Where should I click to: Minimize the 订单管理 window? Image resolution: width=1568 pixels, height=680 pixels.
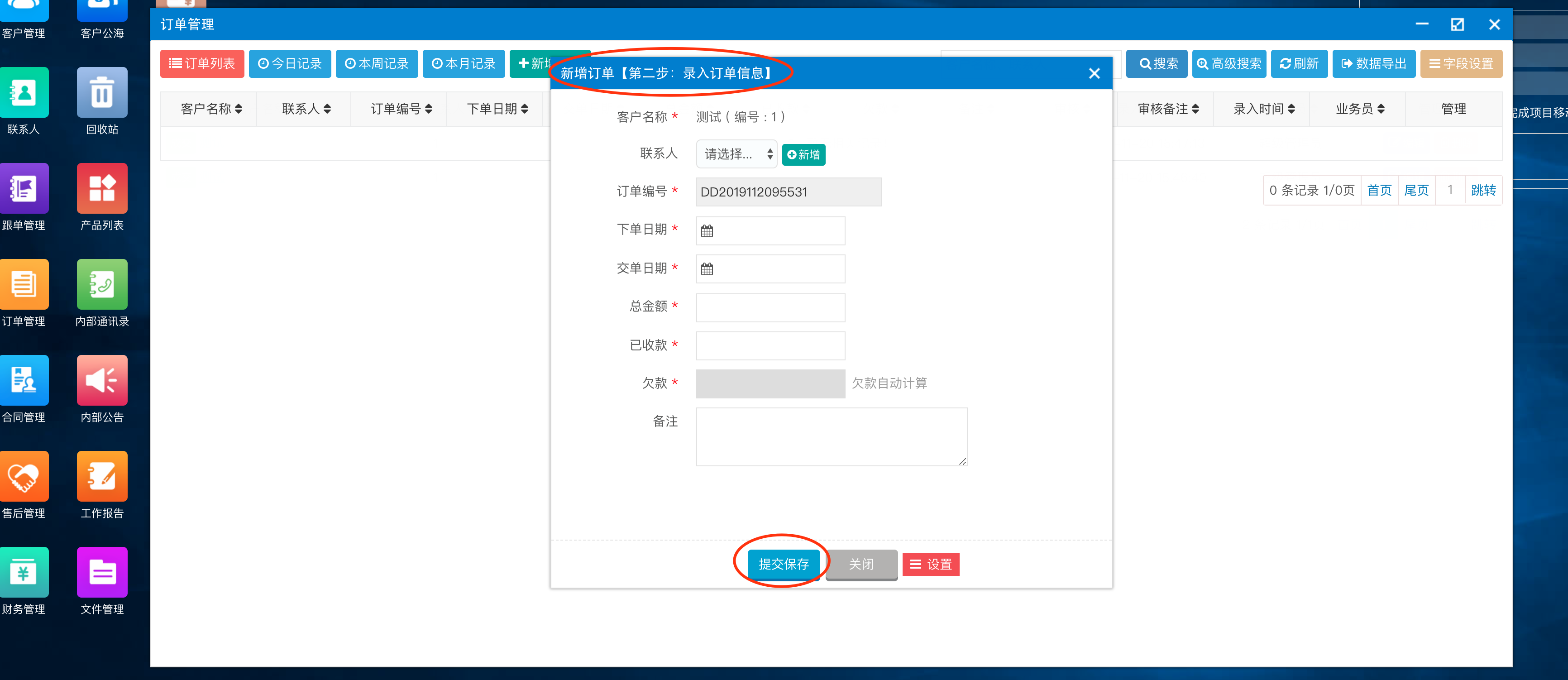point(1422,24)
